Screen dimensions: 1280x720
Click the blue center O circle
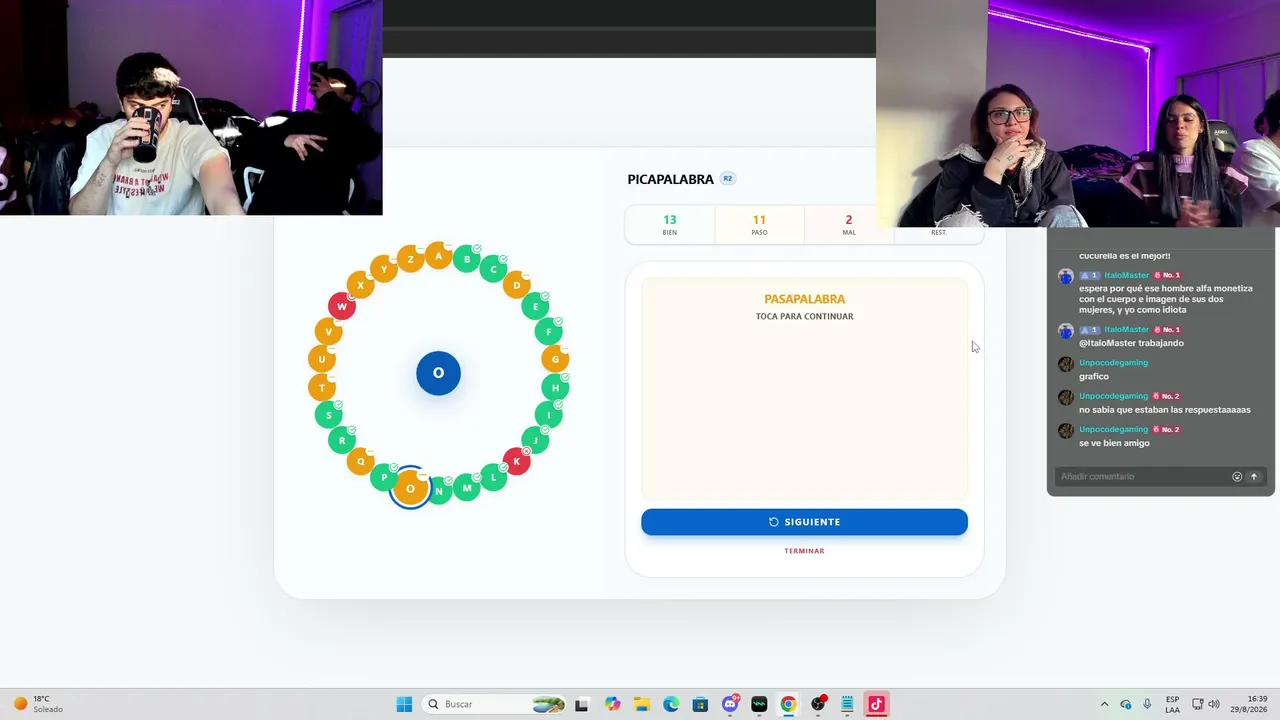(438, 373)
